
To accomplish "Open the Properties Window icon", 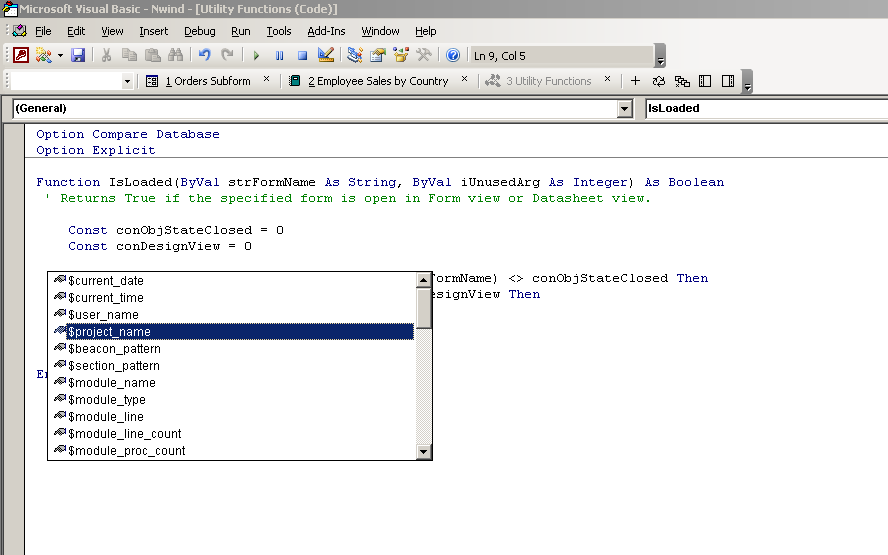I will (378, 55).
